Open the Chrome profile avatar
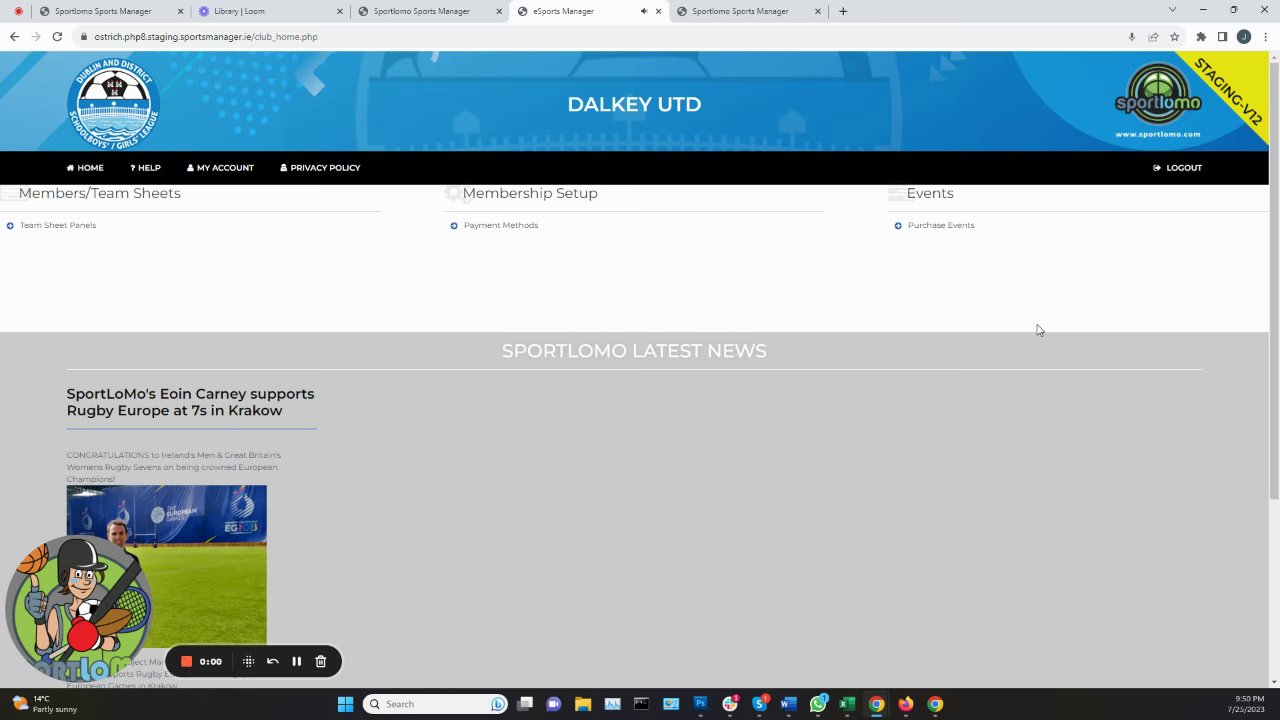Image resolution: width=1280 pixels, height=720 pixels. tap(1244, 37)
